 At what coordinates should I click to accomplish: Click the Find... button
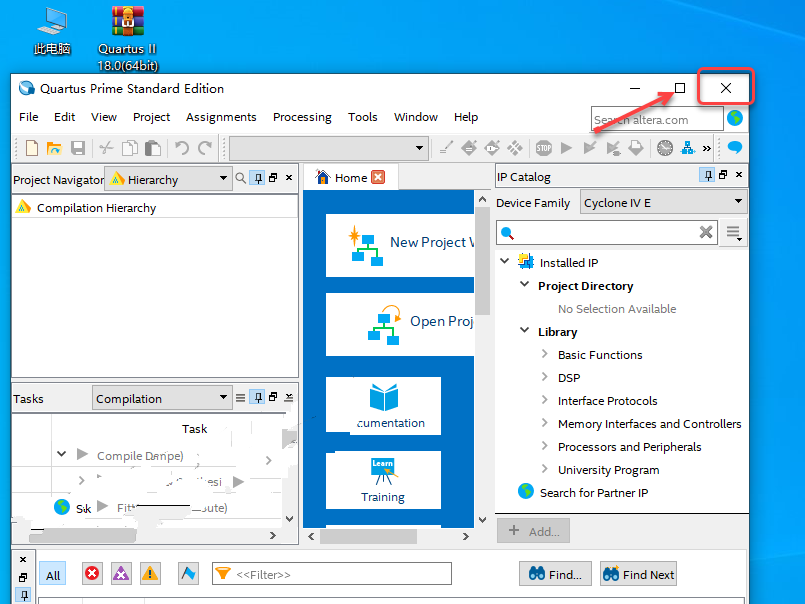coord(555,574)
